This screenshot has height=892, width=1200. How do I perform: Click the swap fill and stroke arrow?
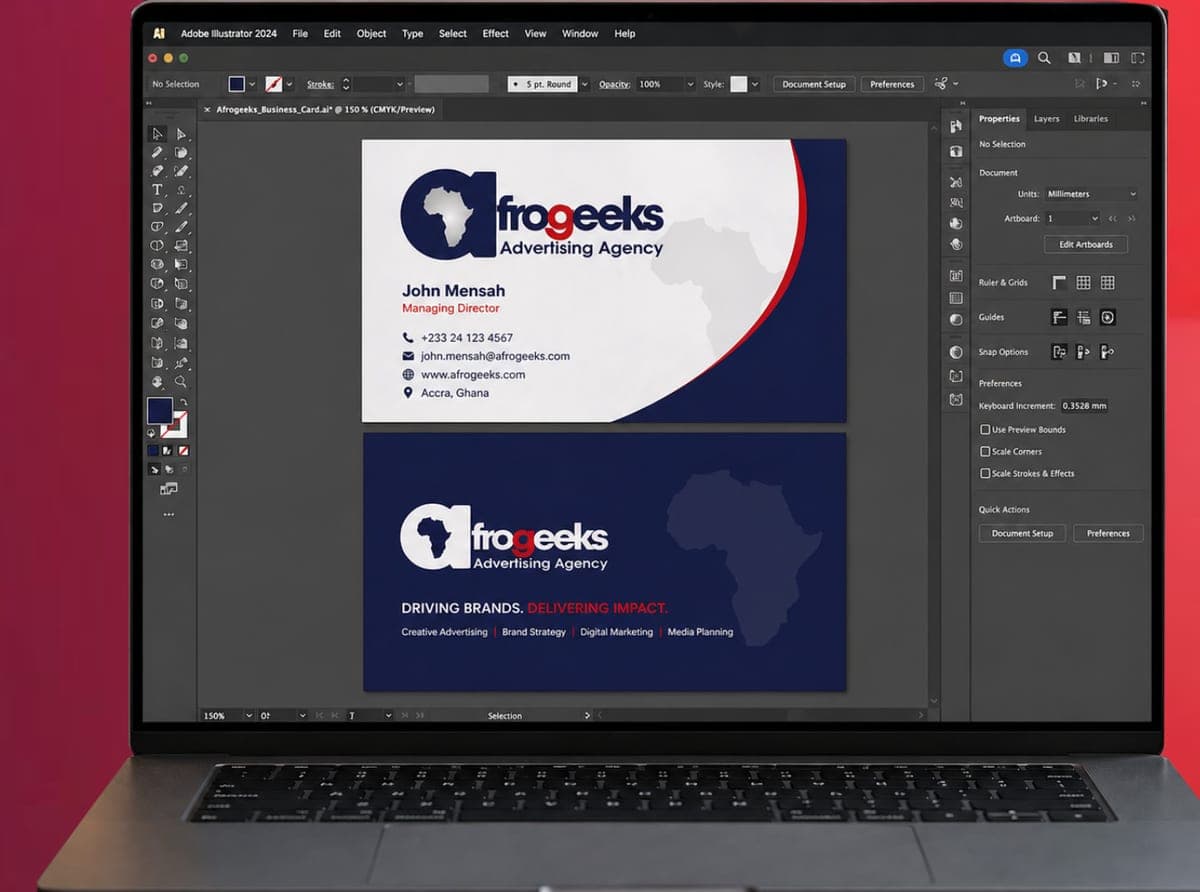183,402
